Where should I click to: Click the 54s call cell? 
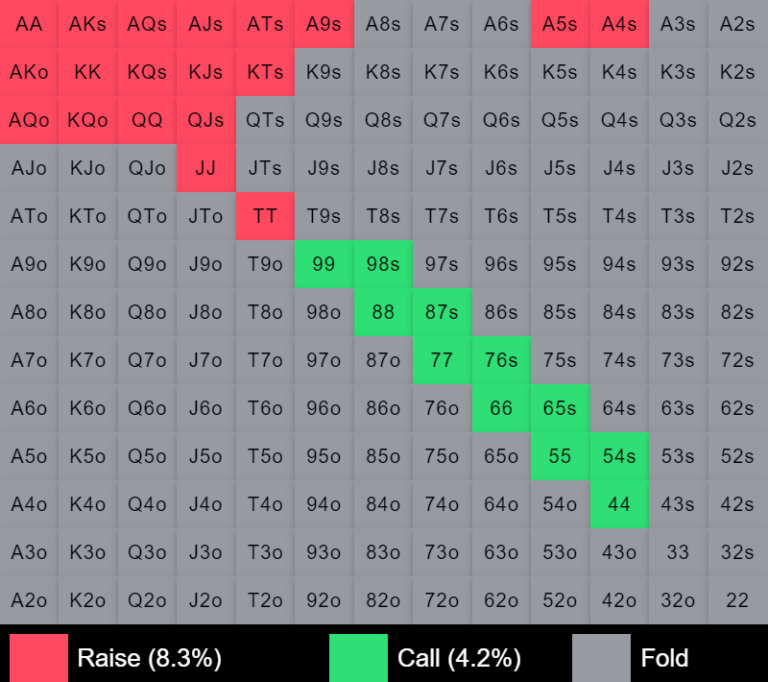[619, 456]
